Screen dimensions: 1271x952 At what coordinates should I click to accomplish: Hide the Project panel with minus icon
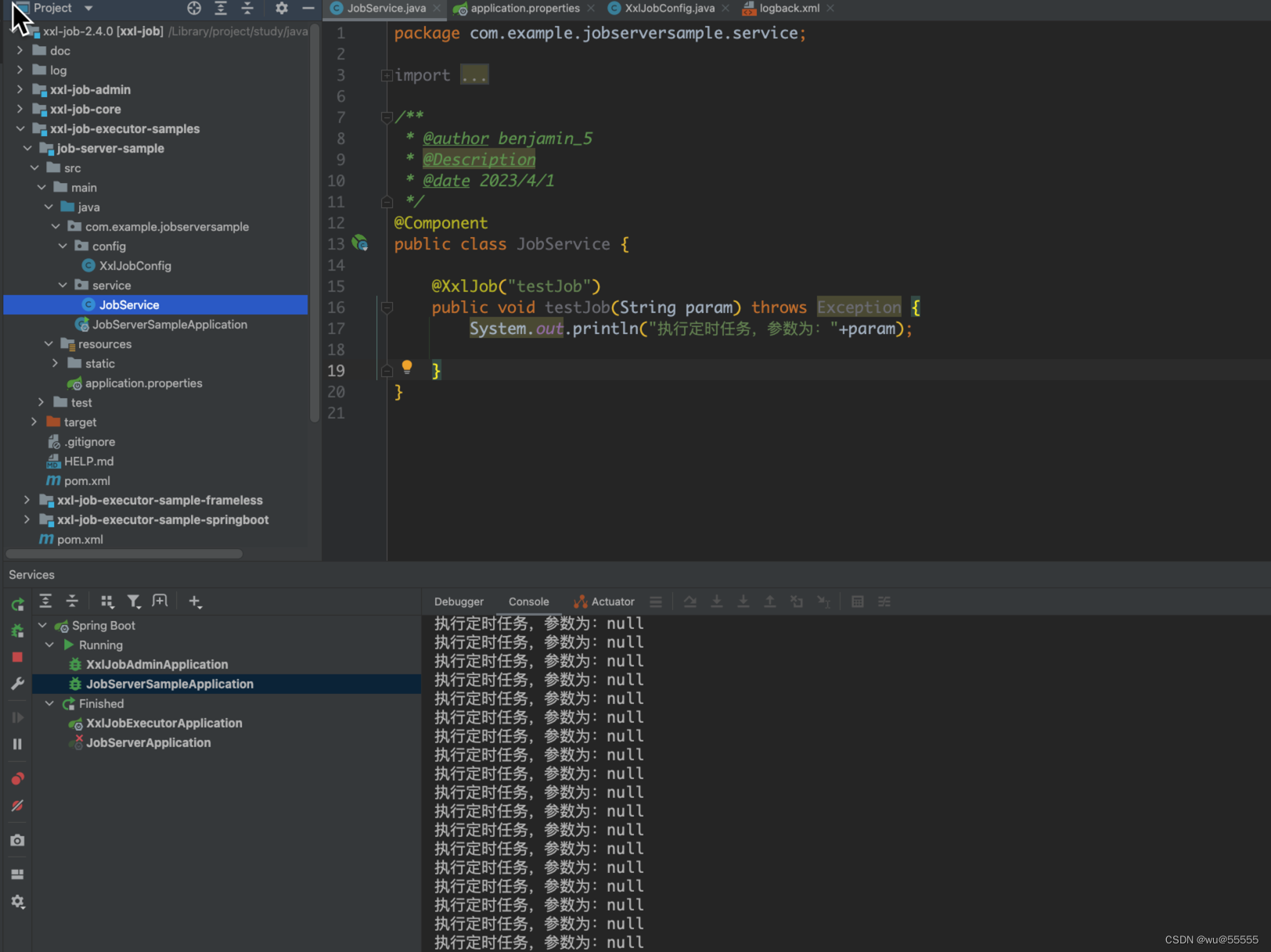point(308,8)
